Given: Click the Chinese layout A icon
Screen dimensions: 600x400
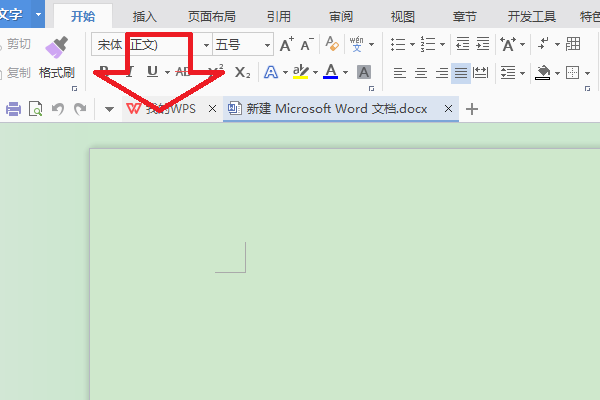Looking at the screenshot, I should tap(508, 44).
